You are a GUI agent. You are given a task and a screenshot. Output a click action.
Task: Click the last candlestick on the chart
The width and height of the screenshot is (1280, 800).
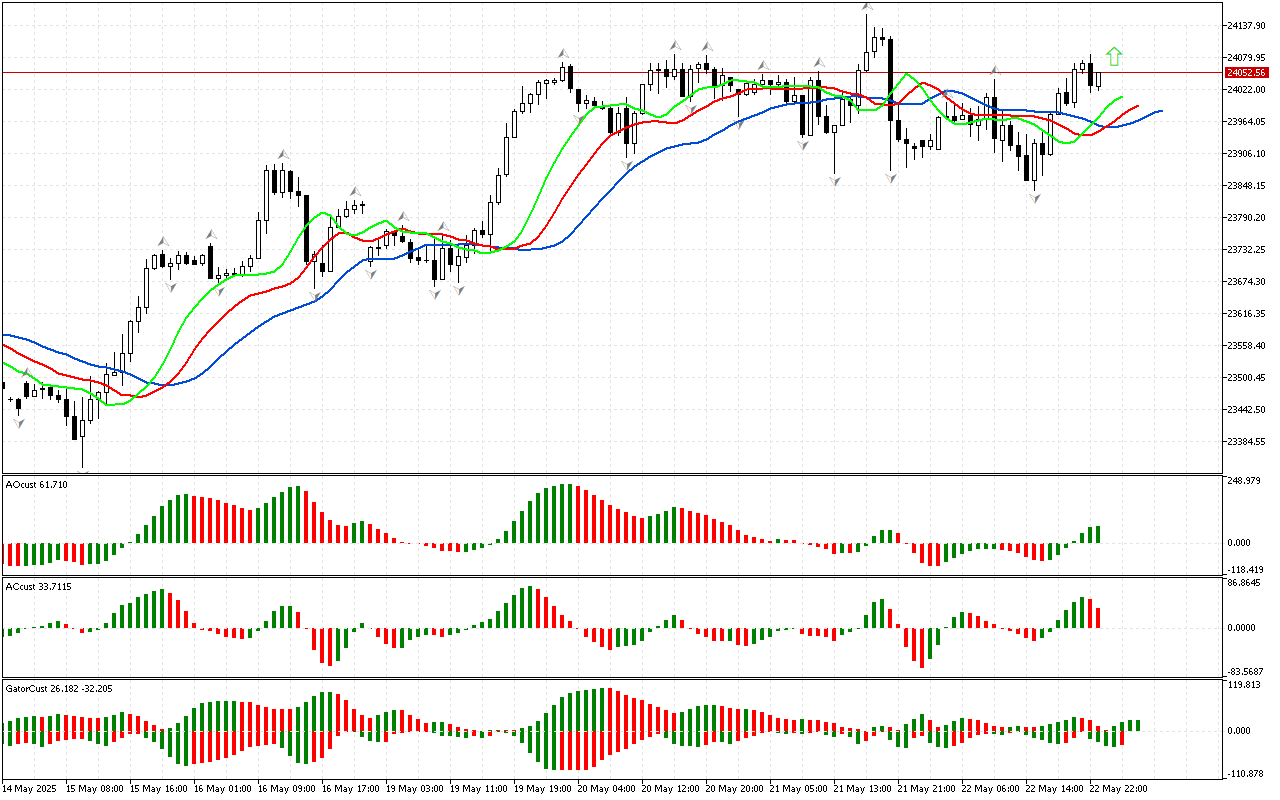click(x=1098, y=79)
